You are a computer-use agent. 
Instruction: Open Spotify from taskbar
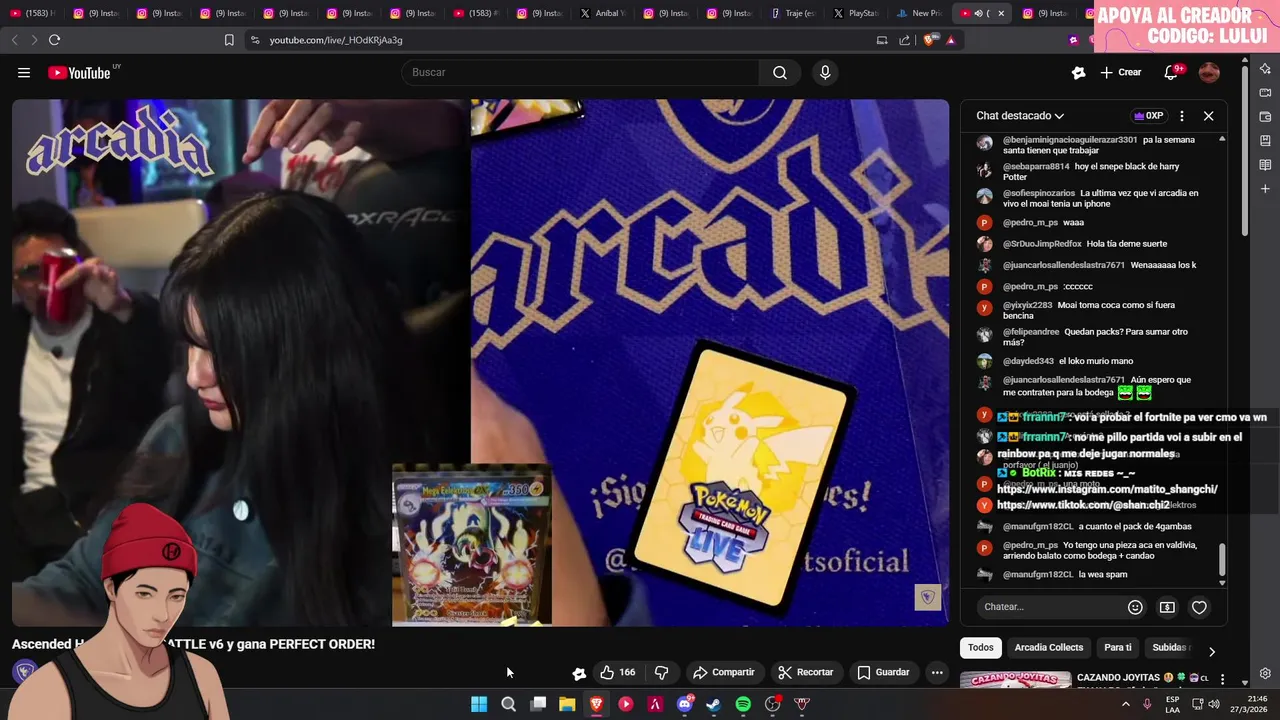tap(743, 704)
